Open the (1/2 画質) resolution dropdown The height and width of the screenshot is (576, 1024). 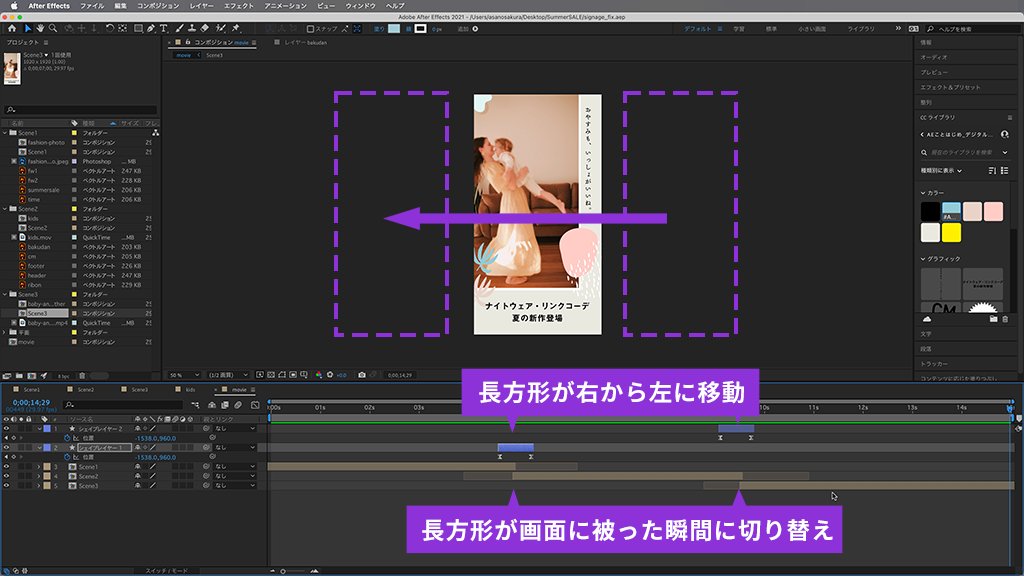[x=228, y=375]
